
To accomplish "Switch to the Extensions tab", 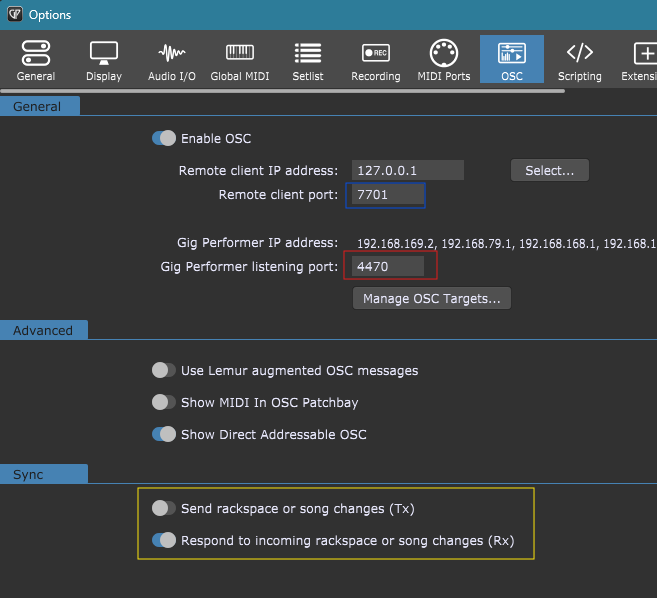I will [x=640, y=59].
